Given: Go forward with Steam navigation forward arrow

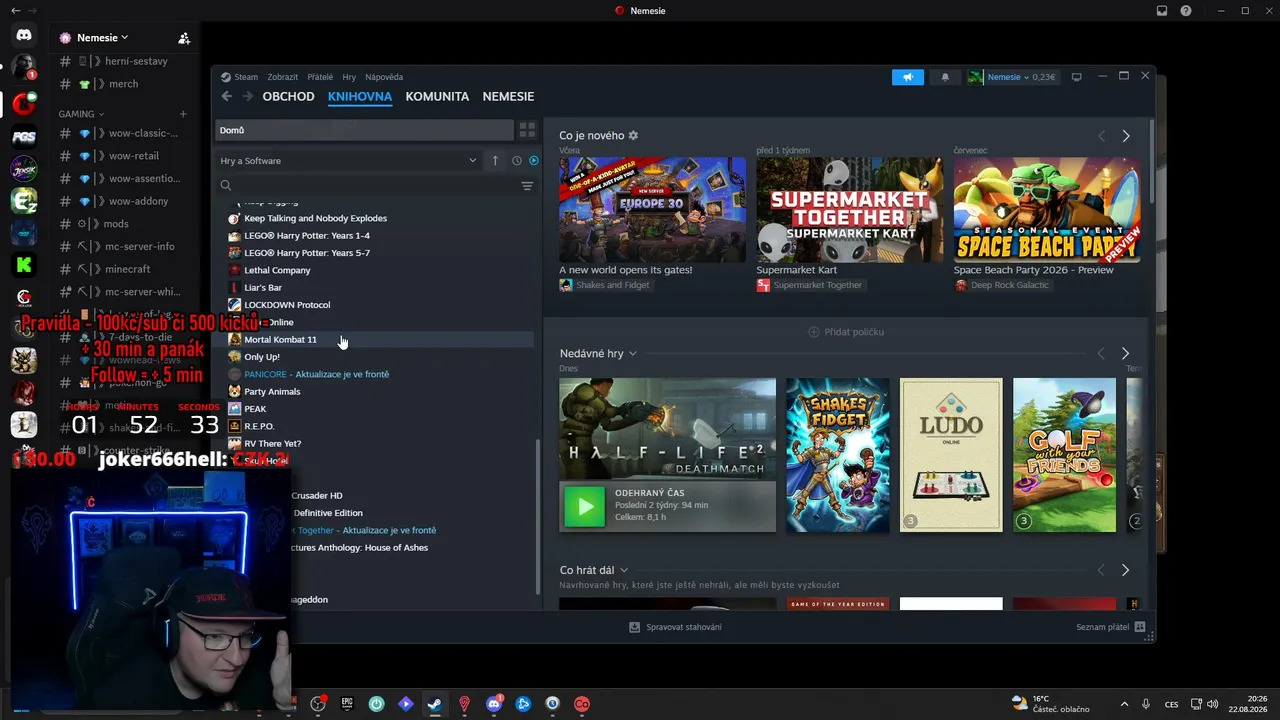Looking at the screenshot, I should tap(247, 97).
